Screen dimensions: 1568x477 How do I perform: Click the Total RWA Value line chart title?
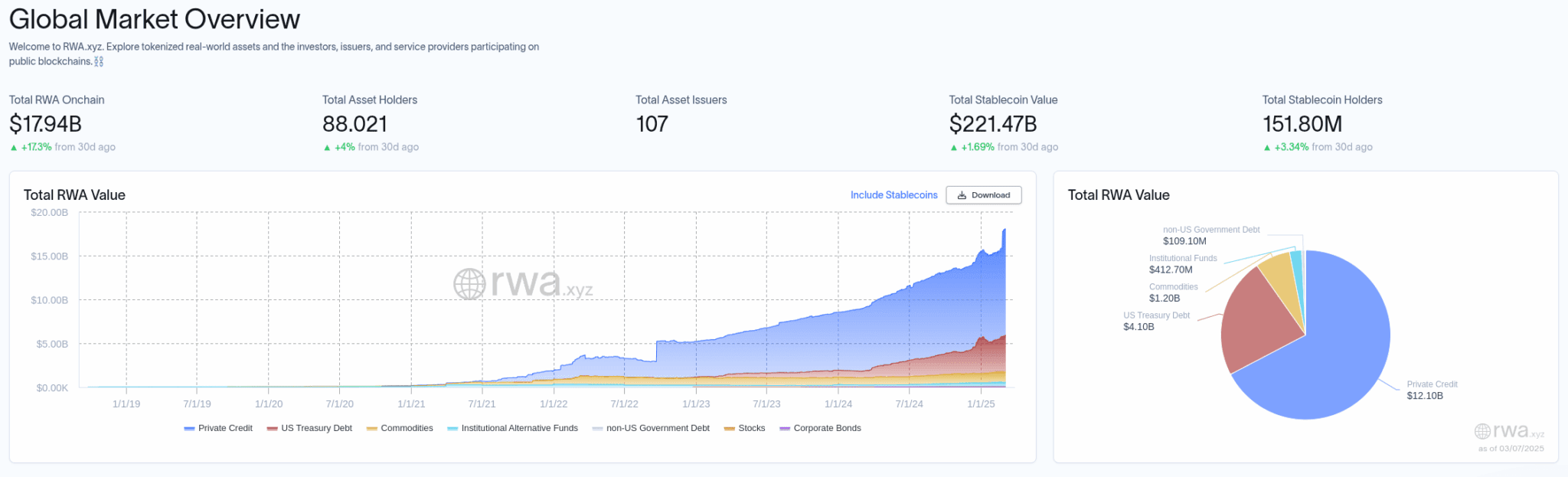[x=74, y=195]
